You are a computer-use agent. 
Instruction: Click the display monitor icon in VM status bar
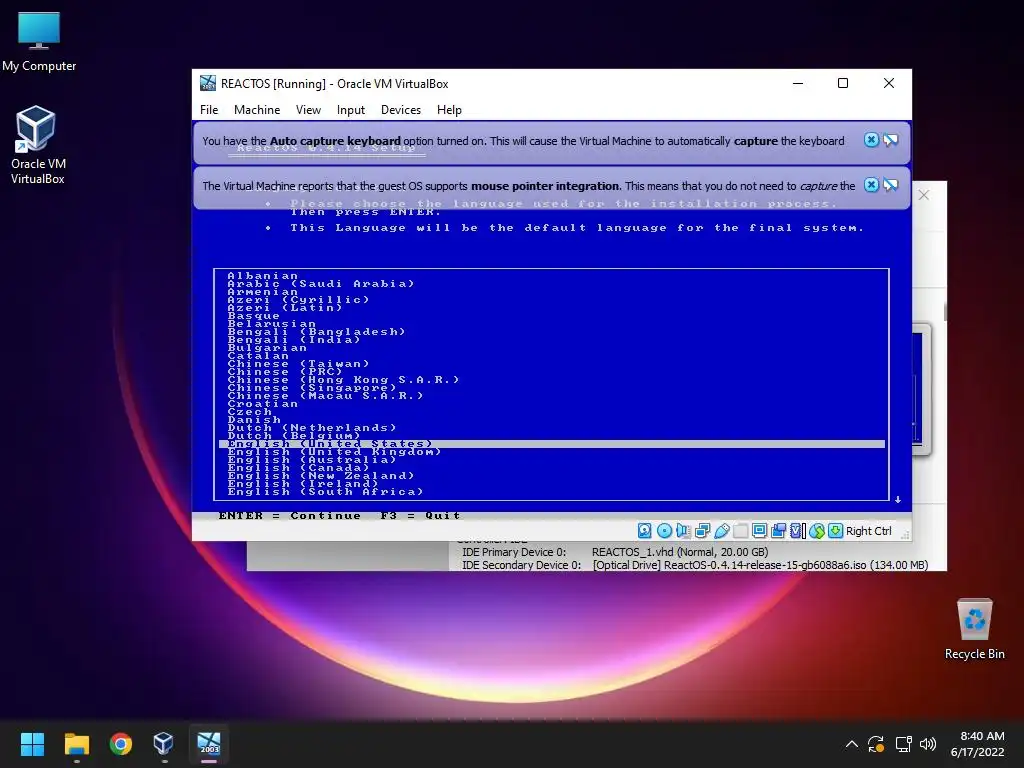pyautogui.click(x=760, y=531)
